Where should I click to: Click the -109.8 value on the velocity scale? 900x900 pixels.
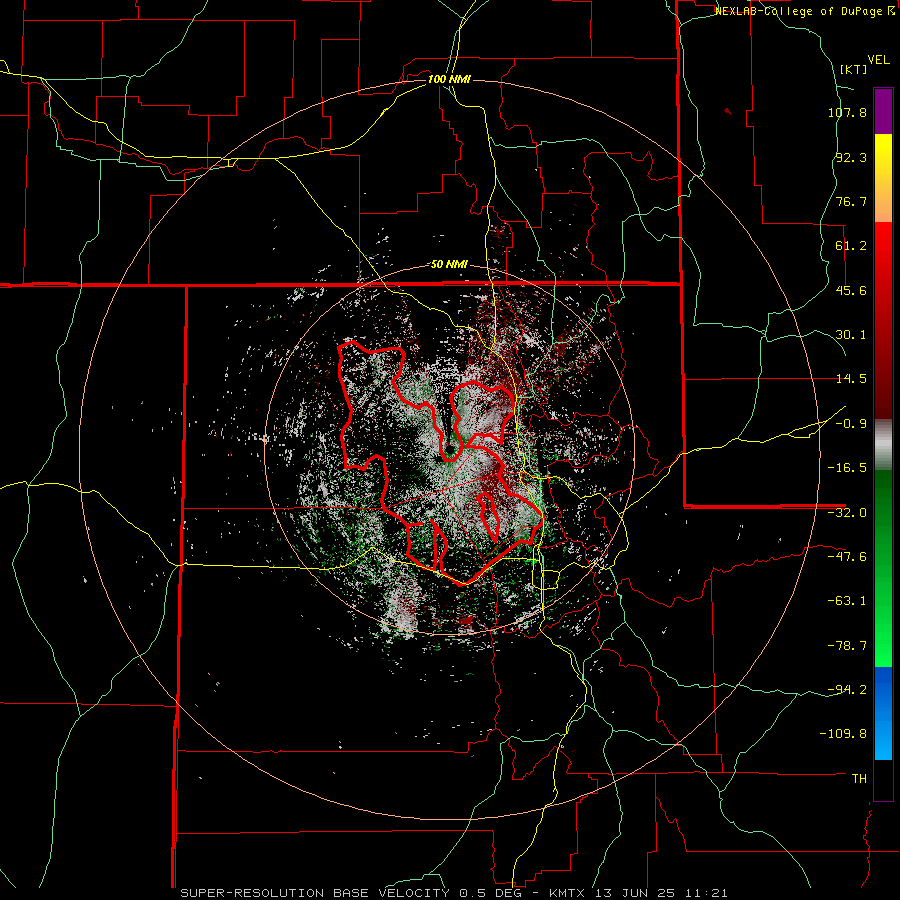pos(843,734)
